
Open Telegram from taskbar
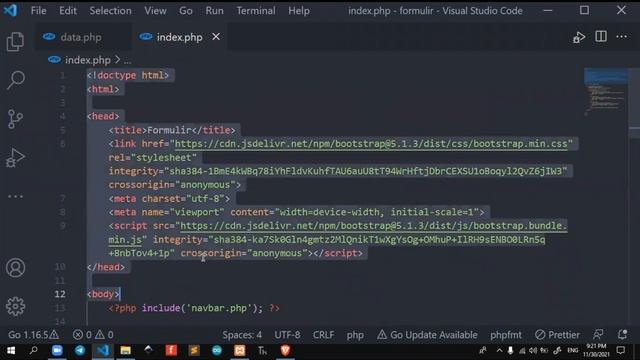[80, 350]
